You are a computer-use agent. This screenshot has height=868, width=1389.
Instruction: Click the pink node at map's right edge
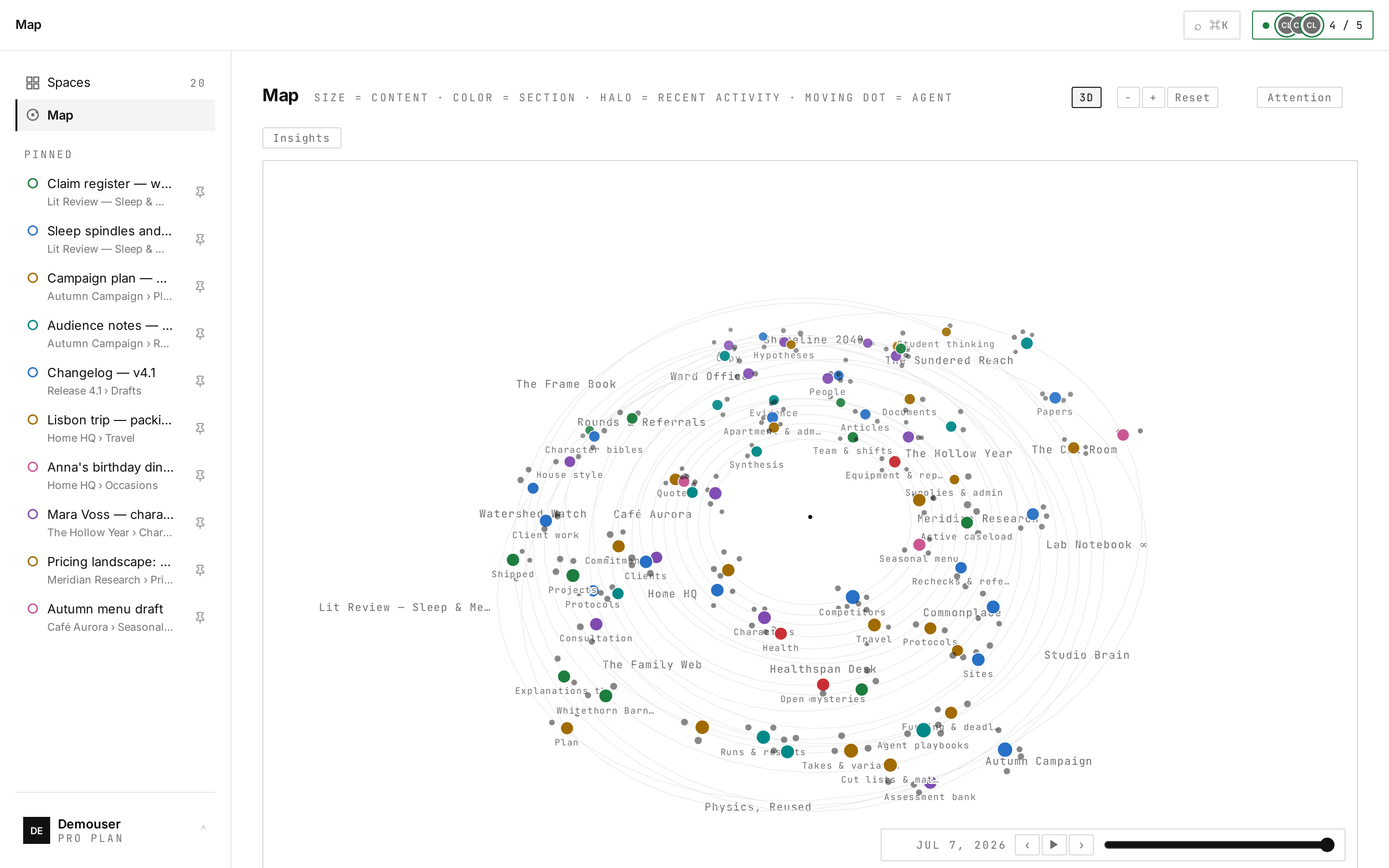click(1123, 434)
